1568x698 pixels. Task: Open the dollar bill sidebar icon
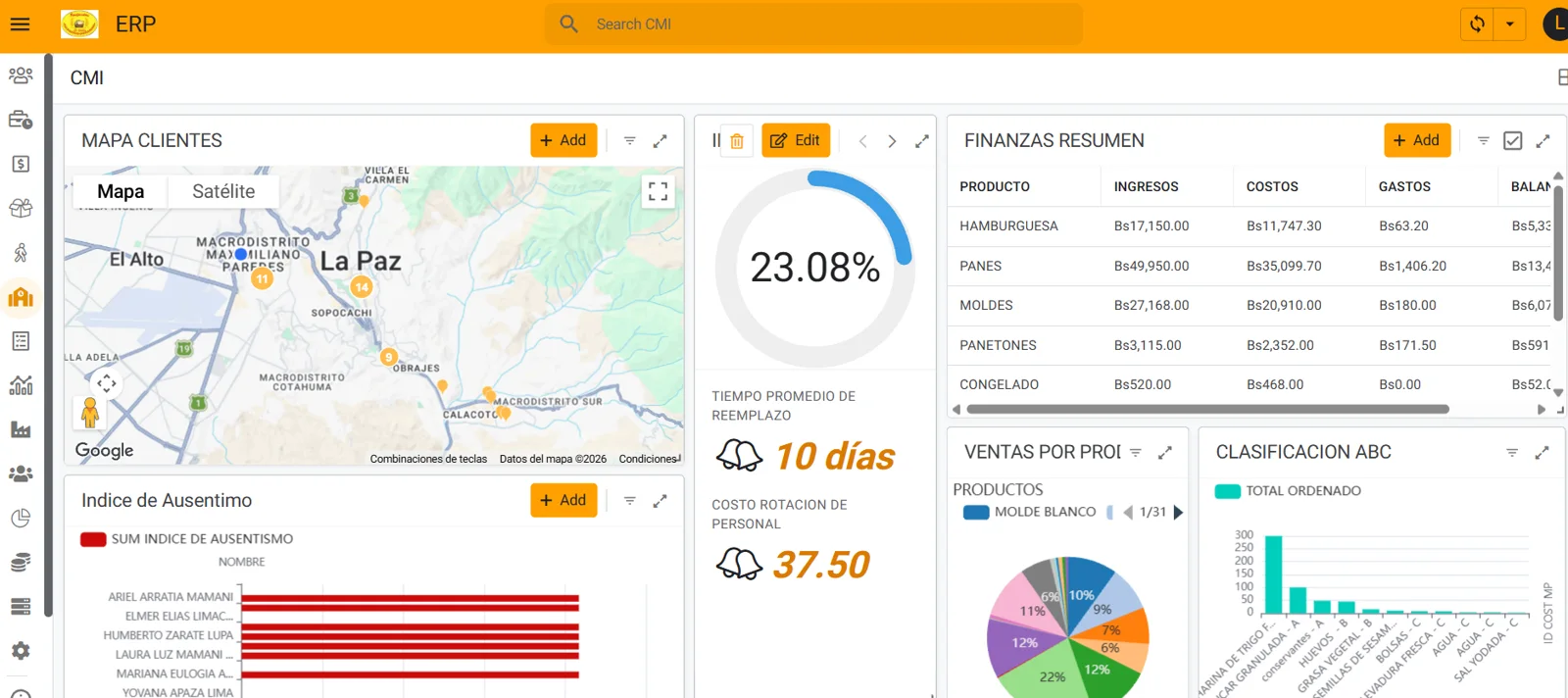tap(21, 164)
